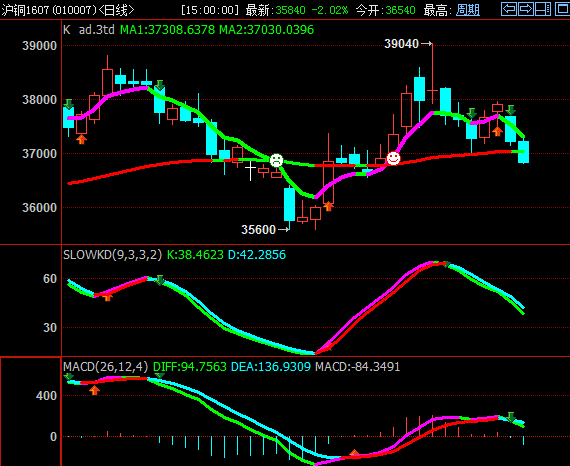Click latest price value 35840

click(290, 10)
